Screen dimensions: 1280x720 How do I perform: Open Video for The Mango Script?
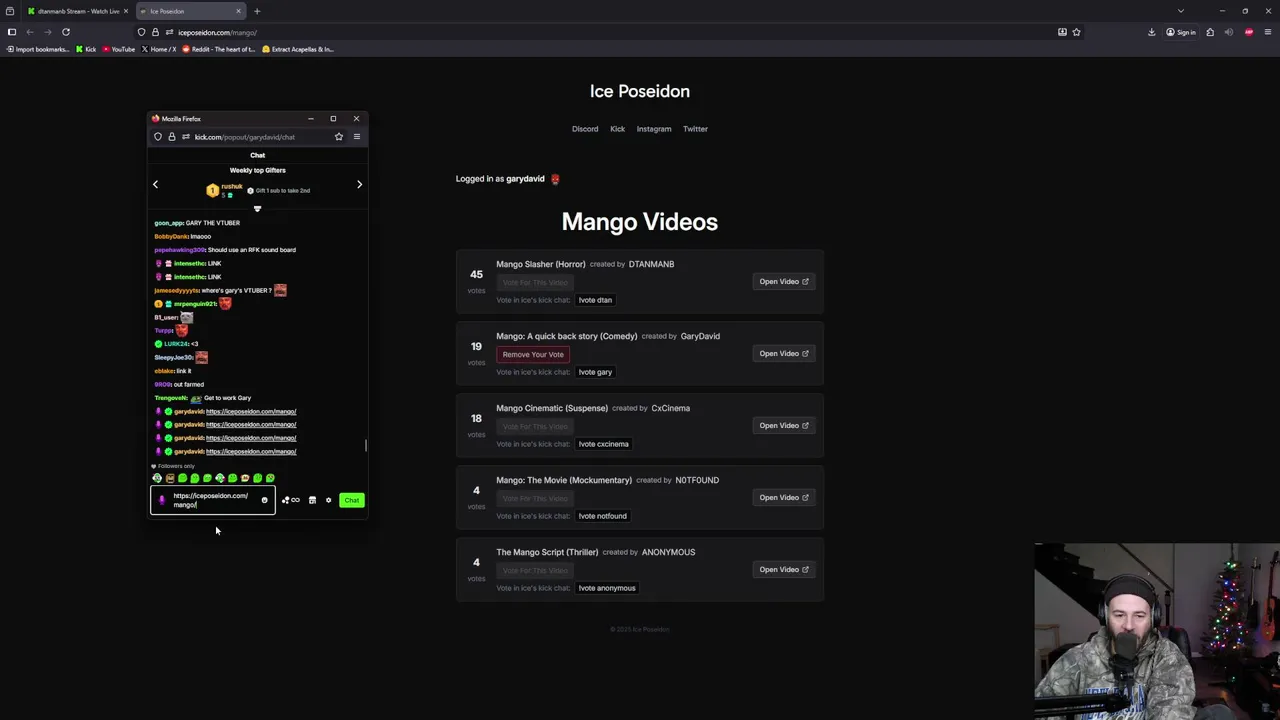click(783, 570)
